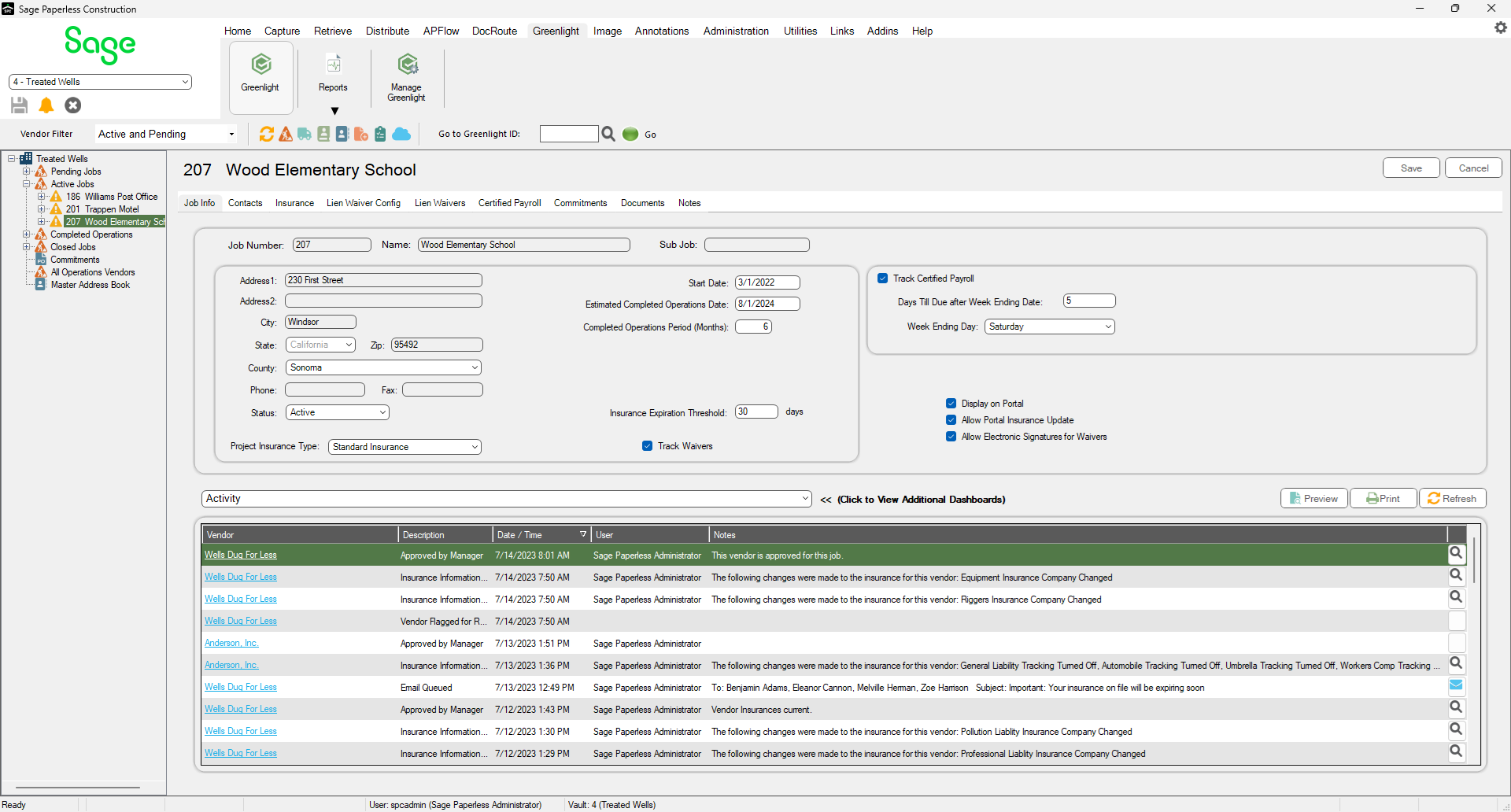Select Master Address Book in tree
1511x812 pixels.
coord(91,285)
